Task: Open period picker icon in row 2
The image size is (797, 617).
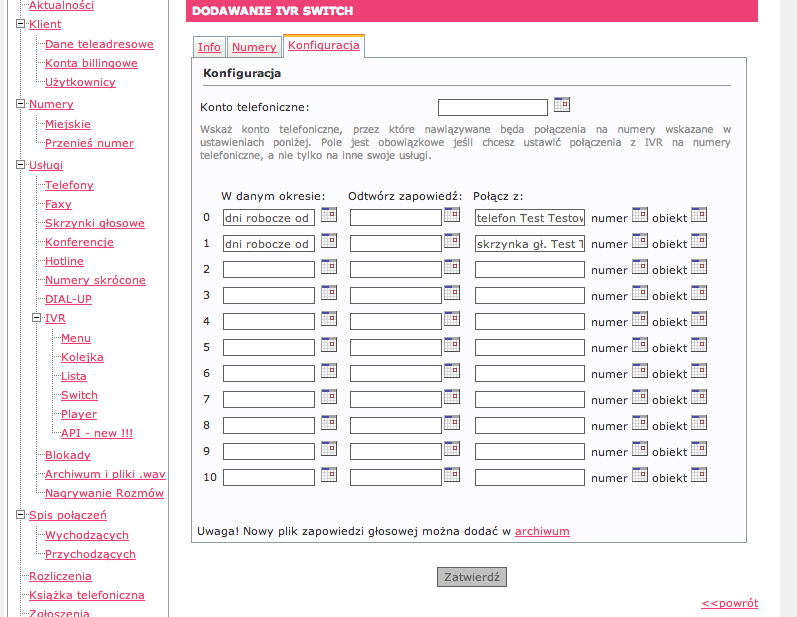Action: pyautogui.click(x=329, y=266)
